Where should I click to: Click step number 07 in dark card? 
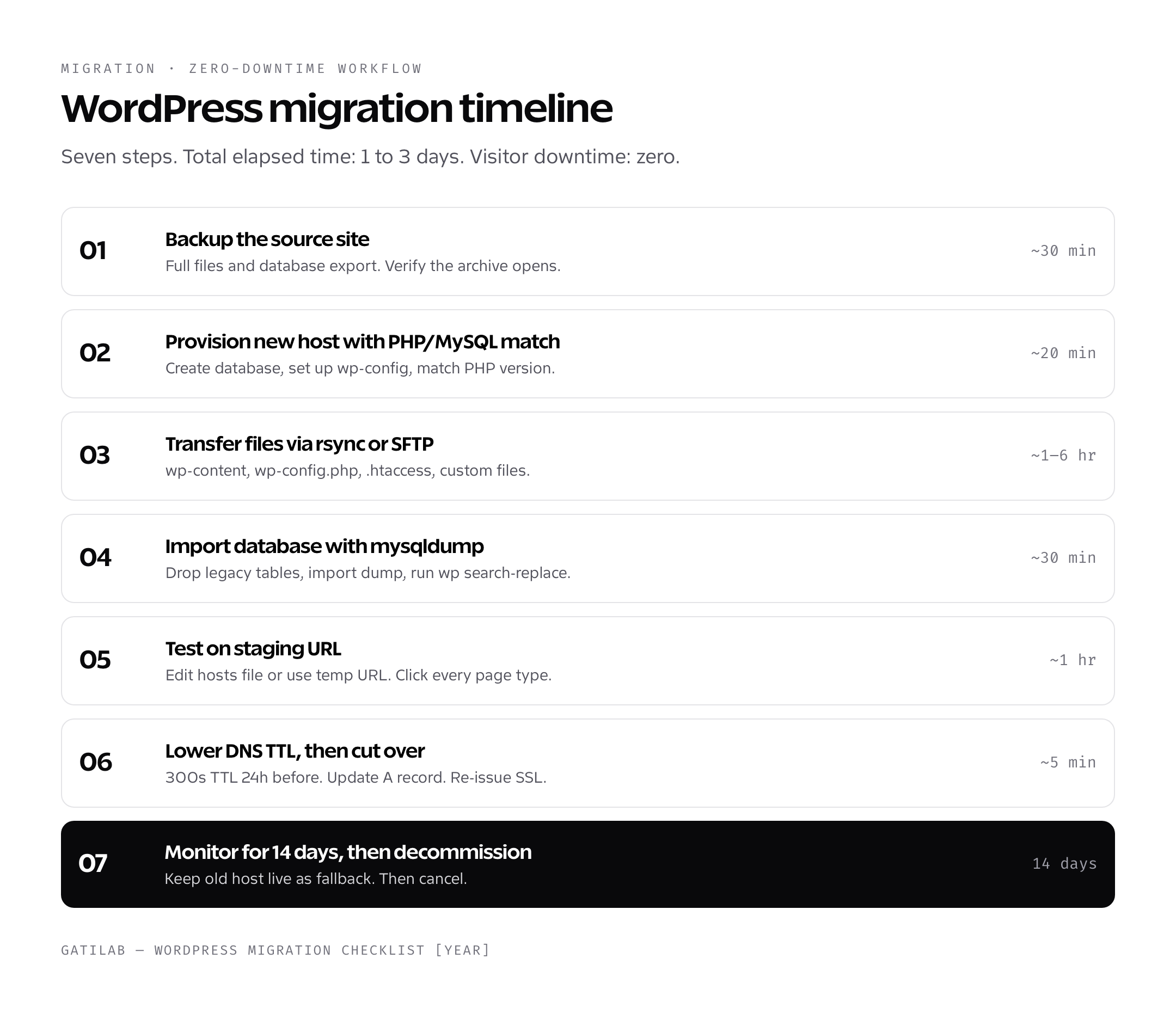point(93,864)
